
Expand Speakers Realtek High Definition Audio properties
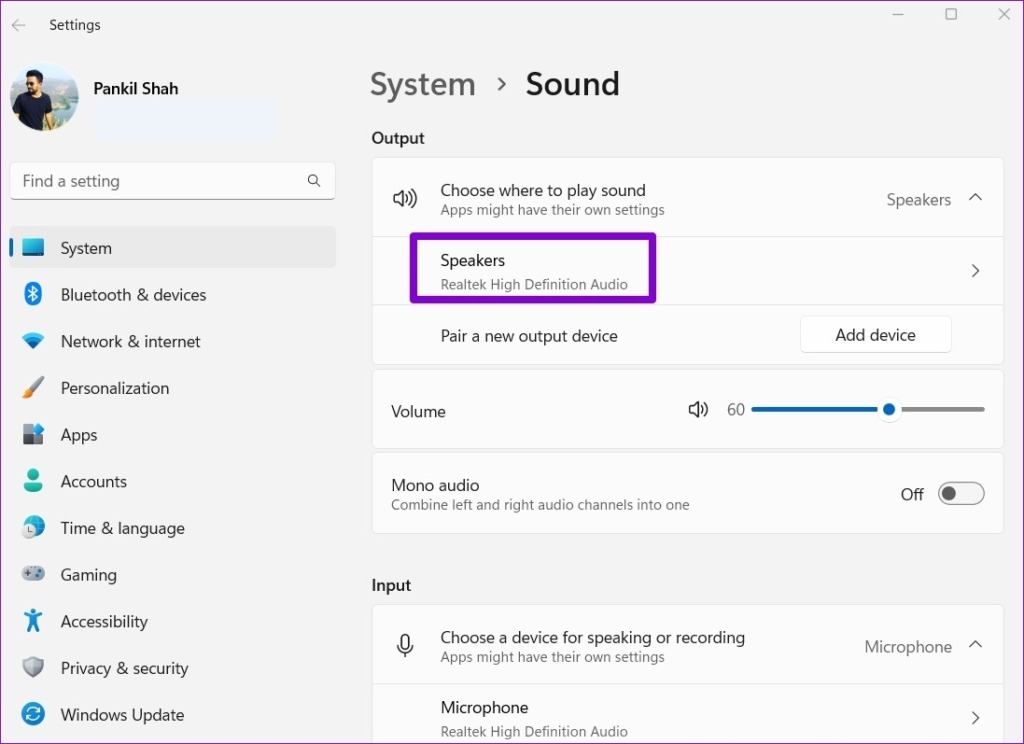point(974,269)
